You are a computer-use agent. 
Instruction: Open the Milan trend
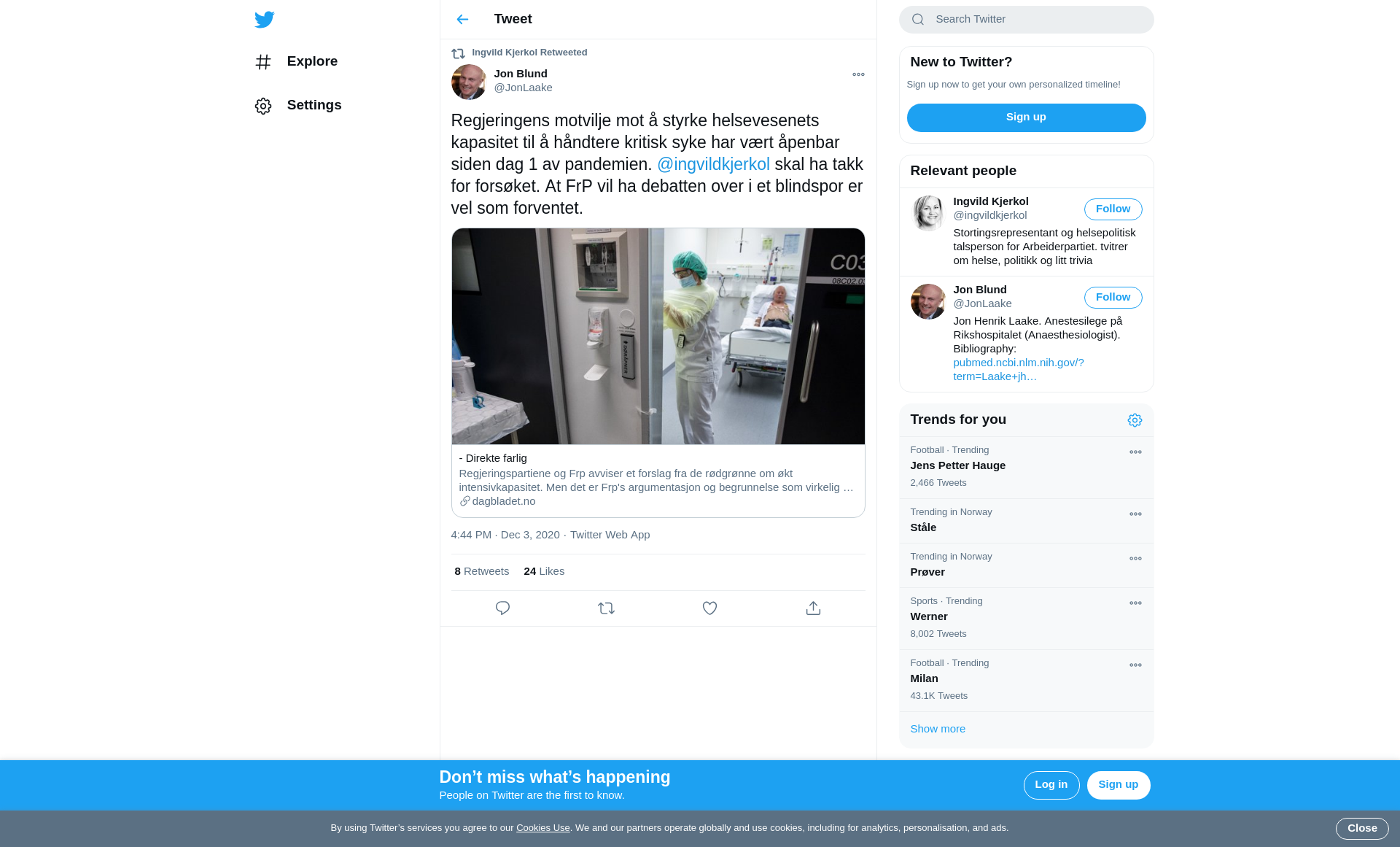tap(1026, 681)
